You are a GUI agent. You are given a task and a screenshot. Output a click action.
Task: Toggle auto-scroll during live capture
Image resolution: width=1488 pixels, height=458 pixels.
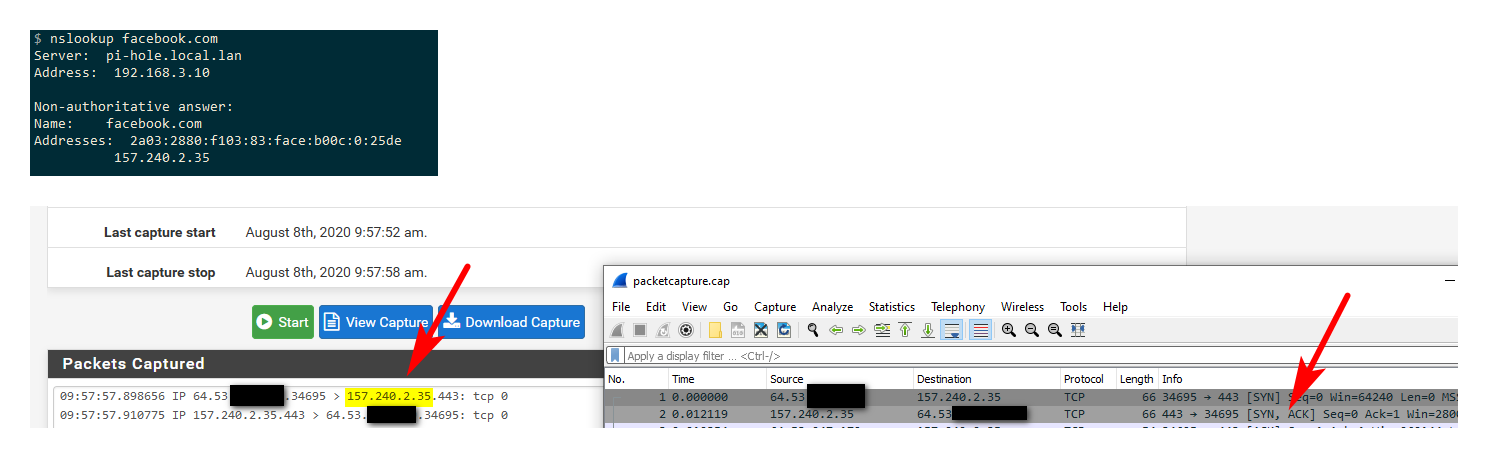[951, 330]
